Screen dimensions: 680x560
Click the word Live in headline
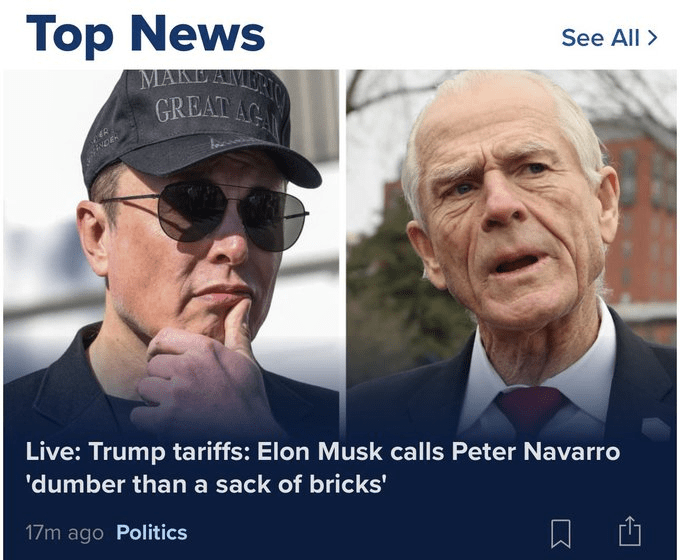51,452
